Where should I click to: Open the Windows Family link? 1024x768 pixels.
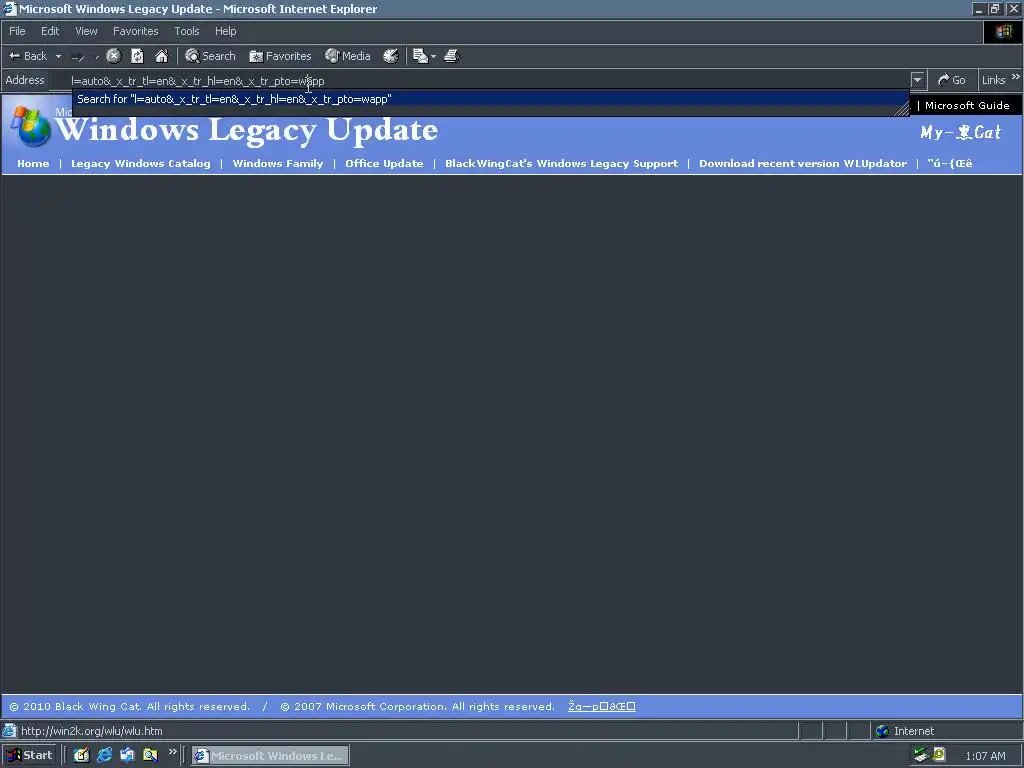(x=278, y=163)
